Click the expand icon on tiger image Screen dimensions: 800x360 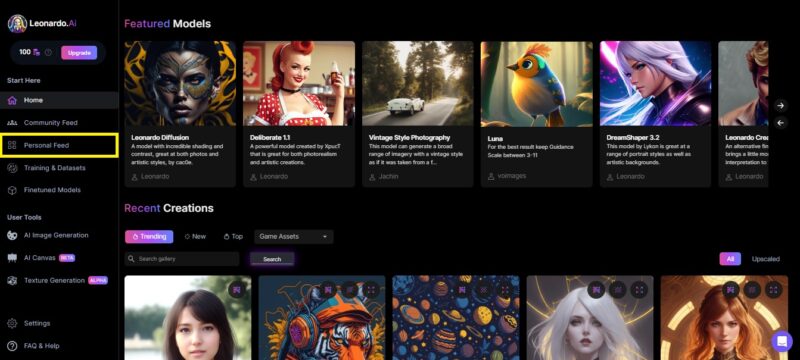[371, 290]
